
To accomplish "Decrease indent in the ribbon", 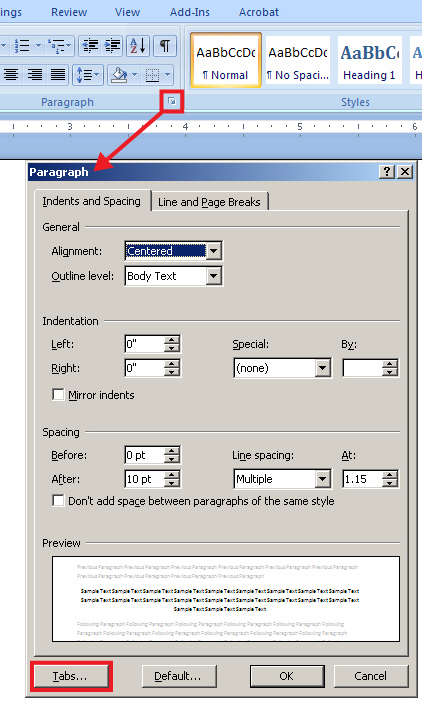I will pyautogui.click(x=90, y=46).
